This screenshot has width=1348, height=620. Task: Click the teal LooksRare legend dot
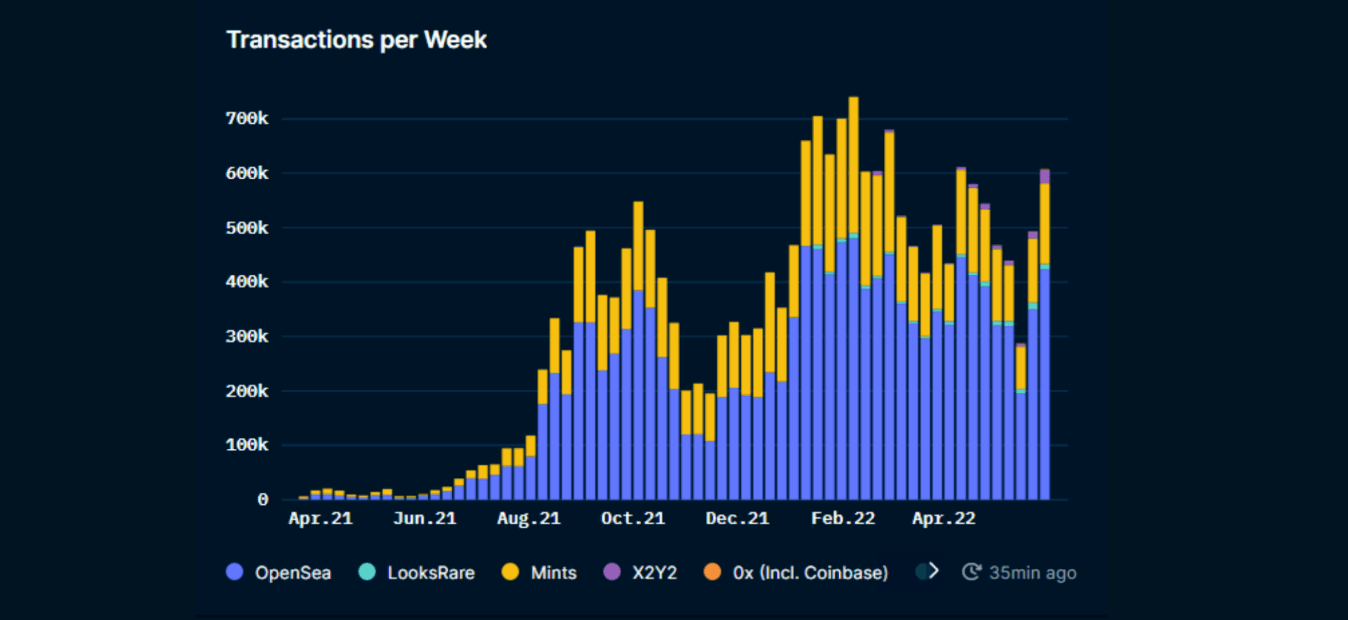click(x=368, y=573)
